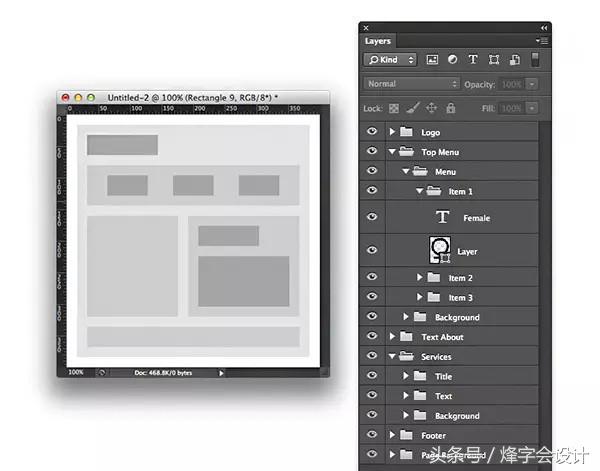600x471 pixels.
Task: Click the Opacity percentage field
Action: pos(512,84)
